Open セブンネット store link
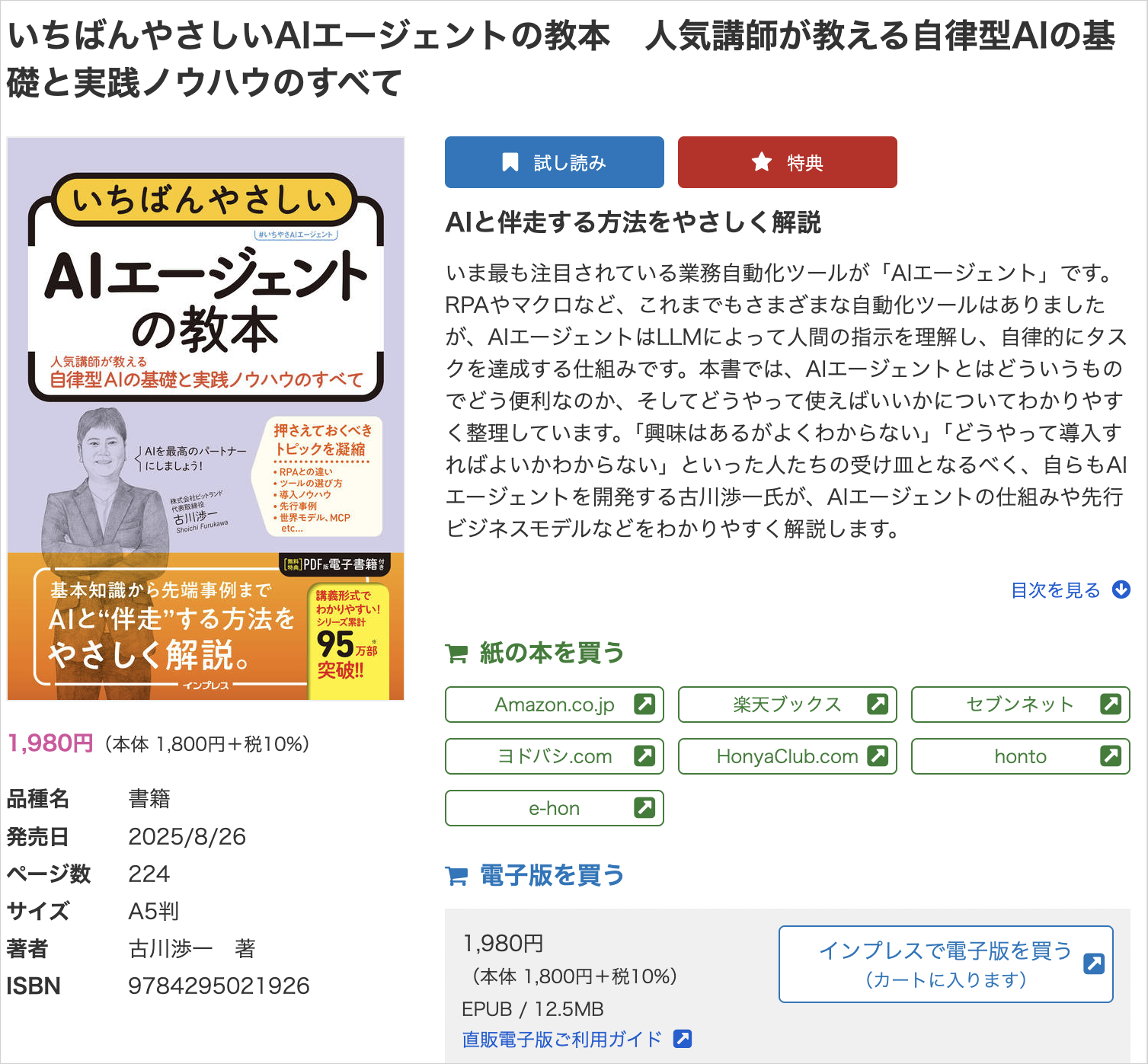This screenshot has width=1148, height=1064. 1020,705
